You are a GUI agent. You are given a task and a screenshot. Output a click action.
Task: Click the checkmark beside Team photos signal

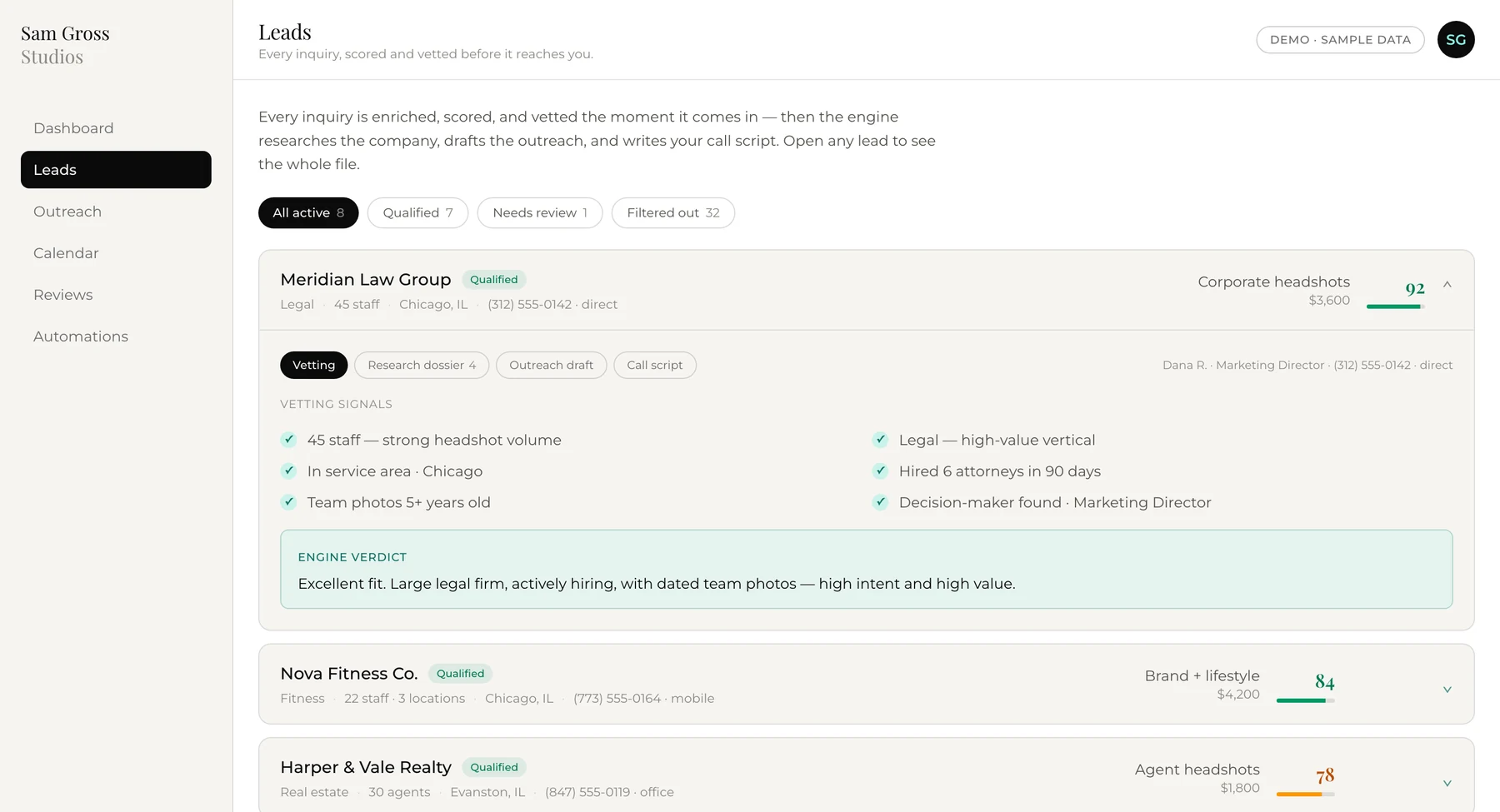[x=289, y=502]
